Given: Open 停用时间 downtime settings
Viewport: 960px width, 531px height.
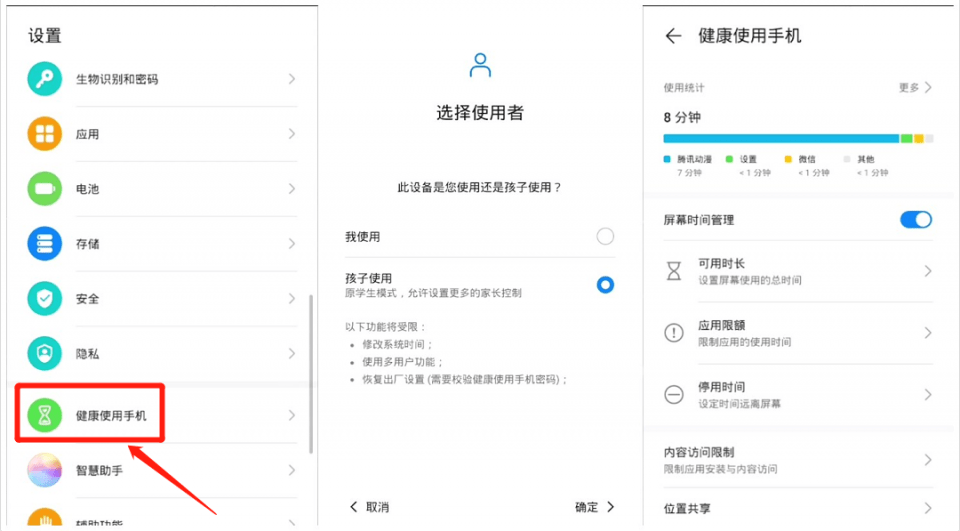Looking at the screenshot, I should 798,394.
